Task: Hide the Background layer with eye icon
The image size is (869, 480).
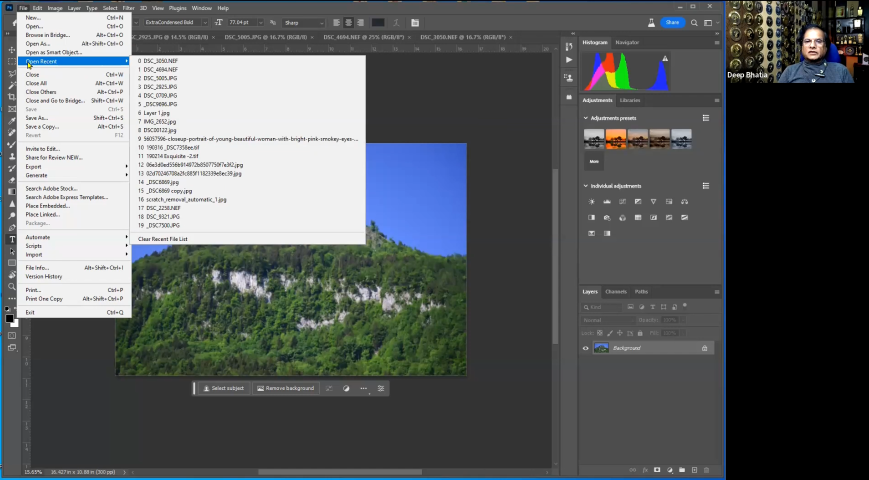Action: (586, 348)
